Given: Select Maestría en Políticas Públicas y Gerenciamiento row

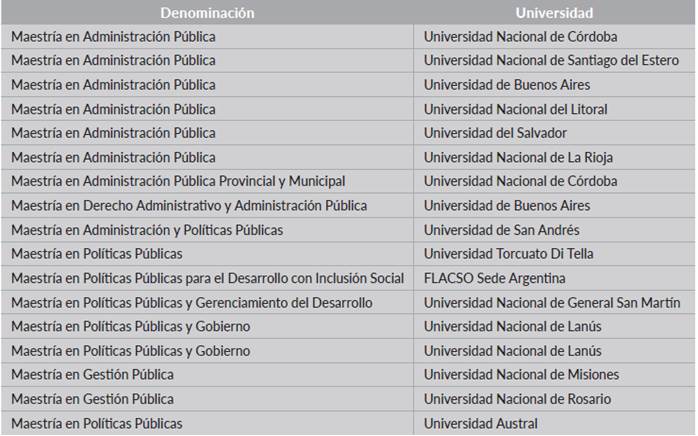Looking at the screenshot, I should point(191,302).
